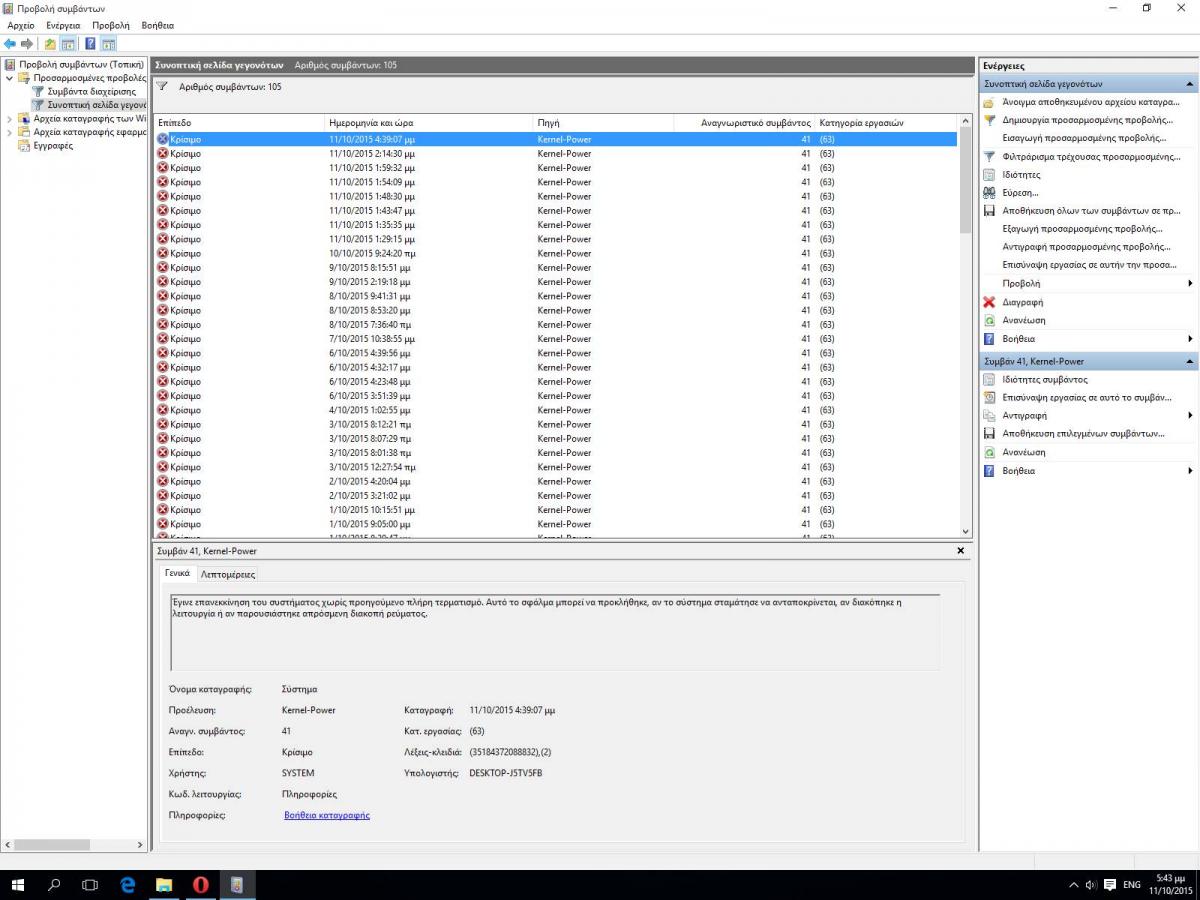This screenshot has width=1200, height=900.
Task: Click the up-one-level folder toolbar icon
Action: [x=50, y=44]
